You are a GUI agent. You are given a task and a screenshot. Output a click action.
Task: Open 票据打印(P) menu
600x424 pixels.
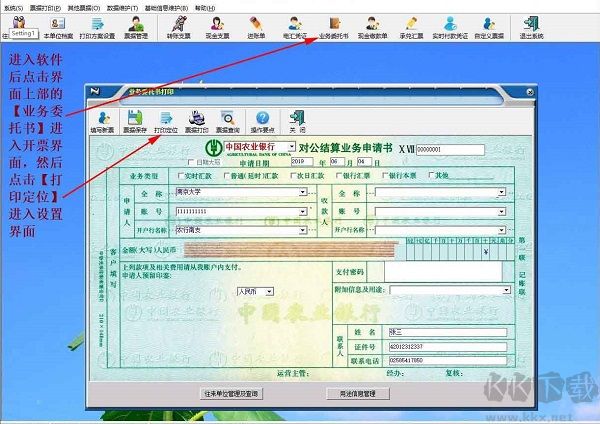(x=46, y=8)
